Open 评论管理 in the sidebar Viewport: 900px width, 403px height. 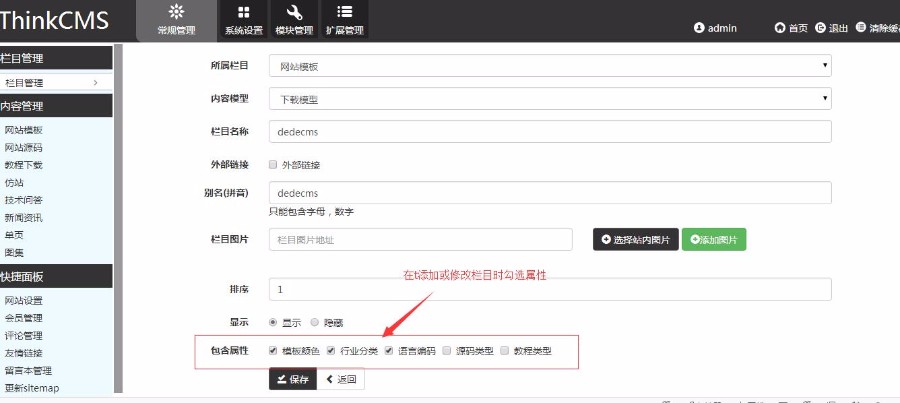(x=24, y=336)
